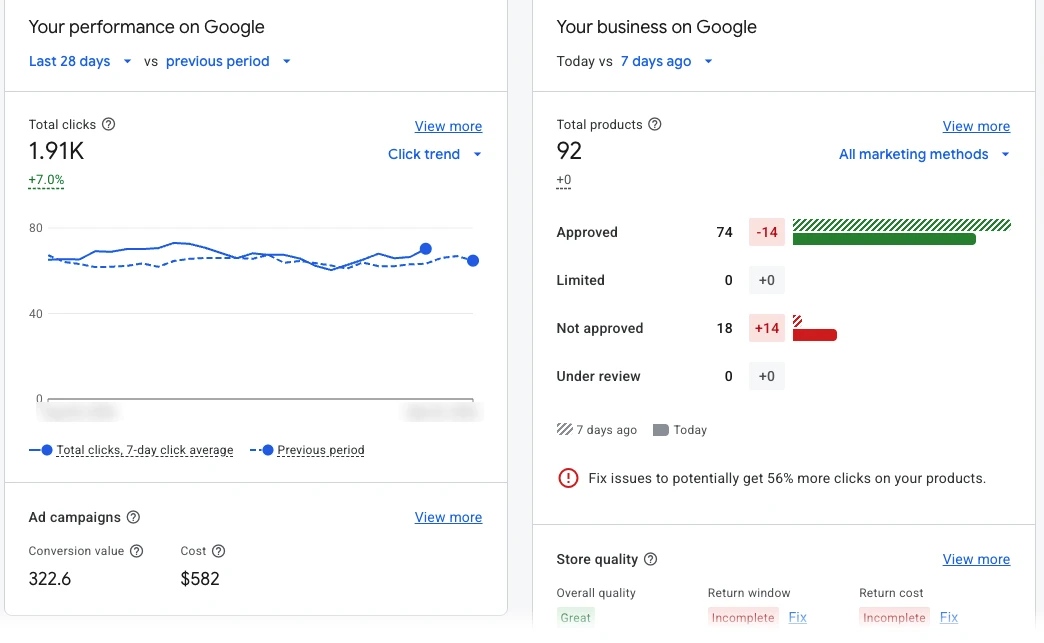The width and height of the screenshot is (1044, 643).
Task: Click the $582 cost value
Action: (x=200, y=578)
